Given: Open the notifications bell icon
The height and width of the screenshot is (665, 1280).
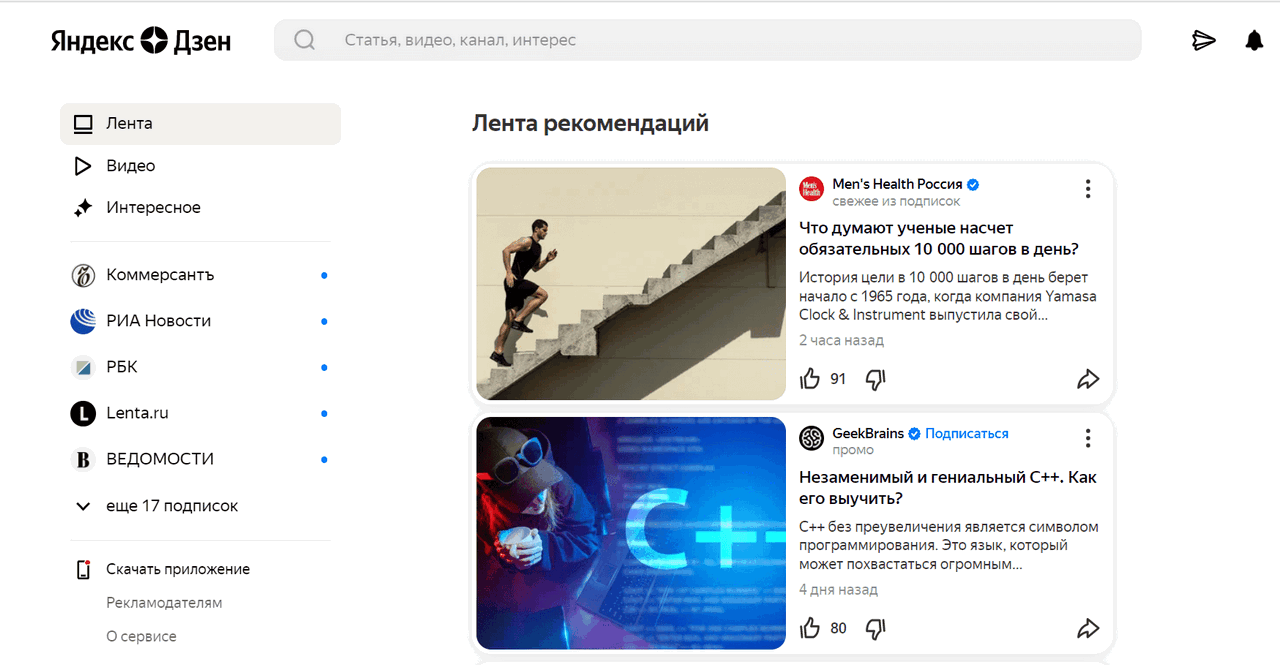Looking at the screenshot, I should 1254,40.
